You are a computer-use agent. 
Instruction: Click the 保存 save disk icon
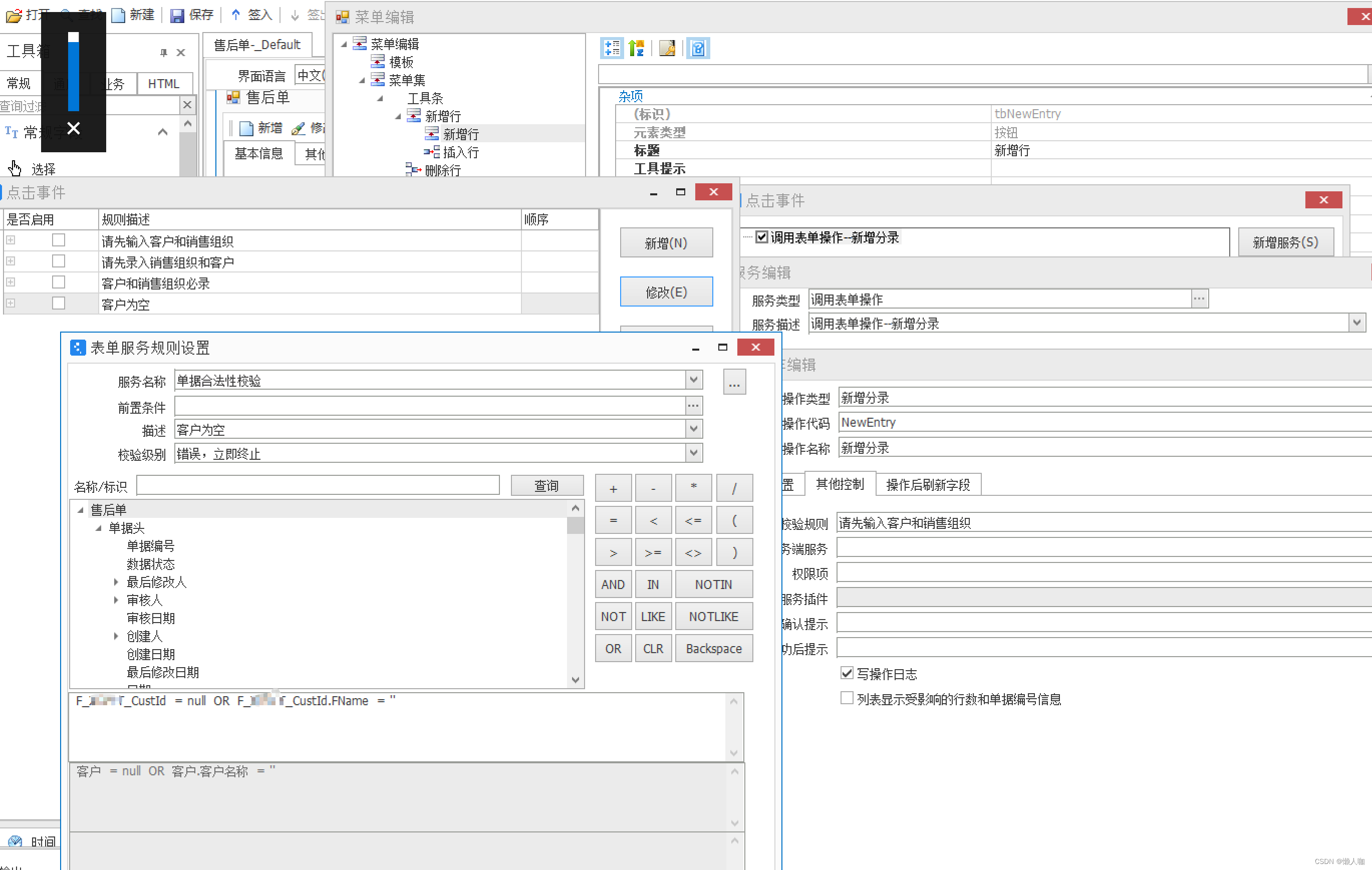pyautogui.click(x=177, y=16)
